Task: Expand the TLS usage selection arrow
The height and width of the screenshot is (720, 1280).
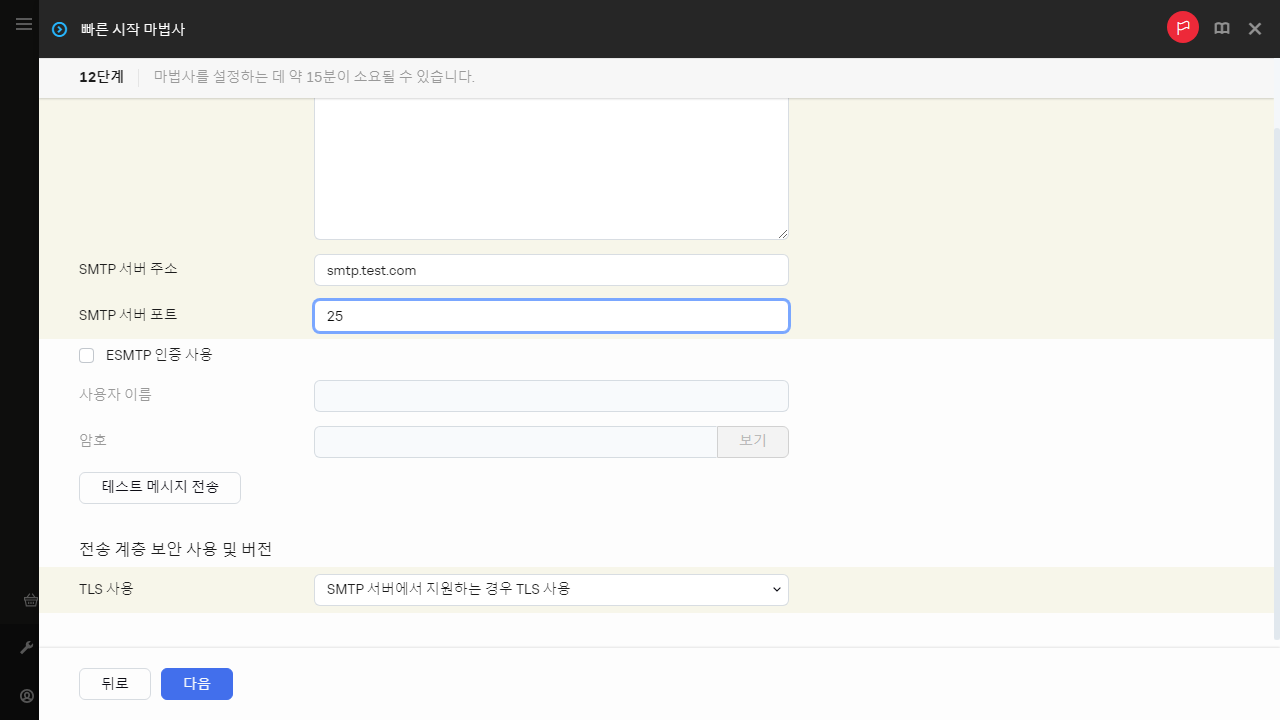Action: [x=777, y=589]
